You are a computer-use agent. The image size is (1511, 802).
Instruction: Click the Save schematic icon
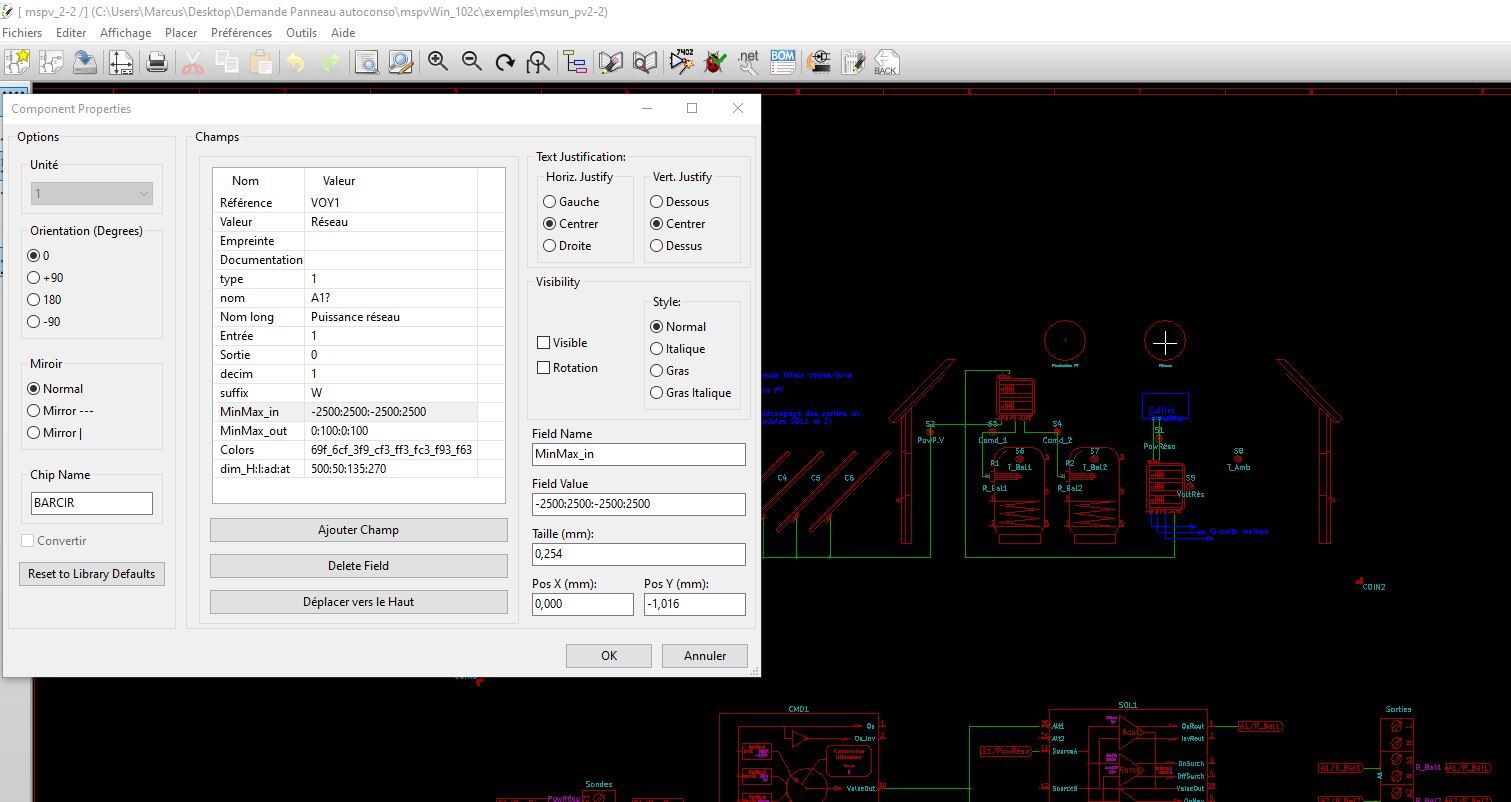pyautogui.click(x=85, y=62)
